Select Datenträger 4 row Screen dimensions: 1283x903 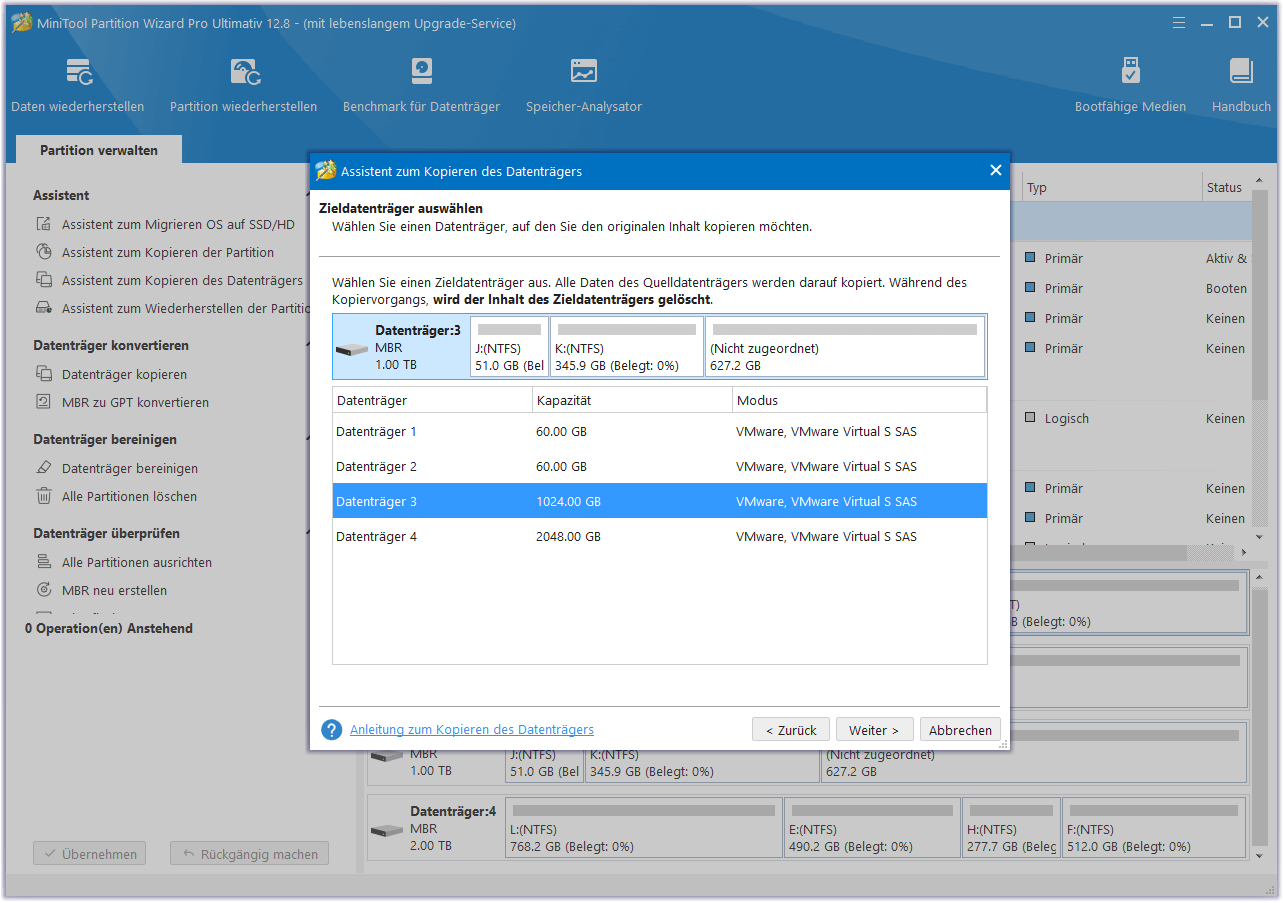[660, 536]
